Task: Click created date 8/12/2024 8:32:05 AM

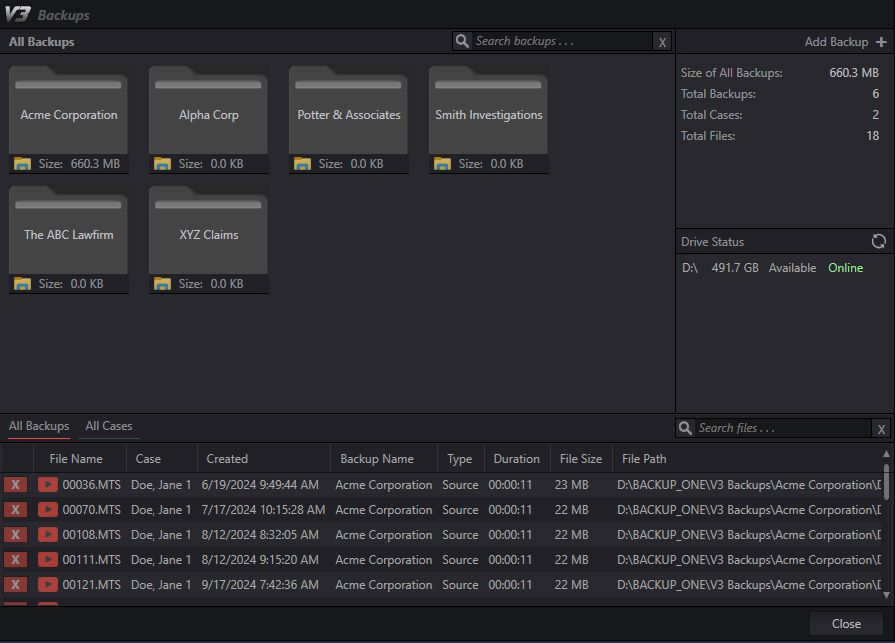Action: [x=260, y=535]
